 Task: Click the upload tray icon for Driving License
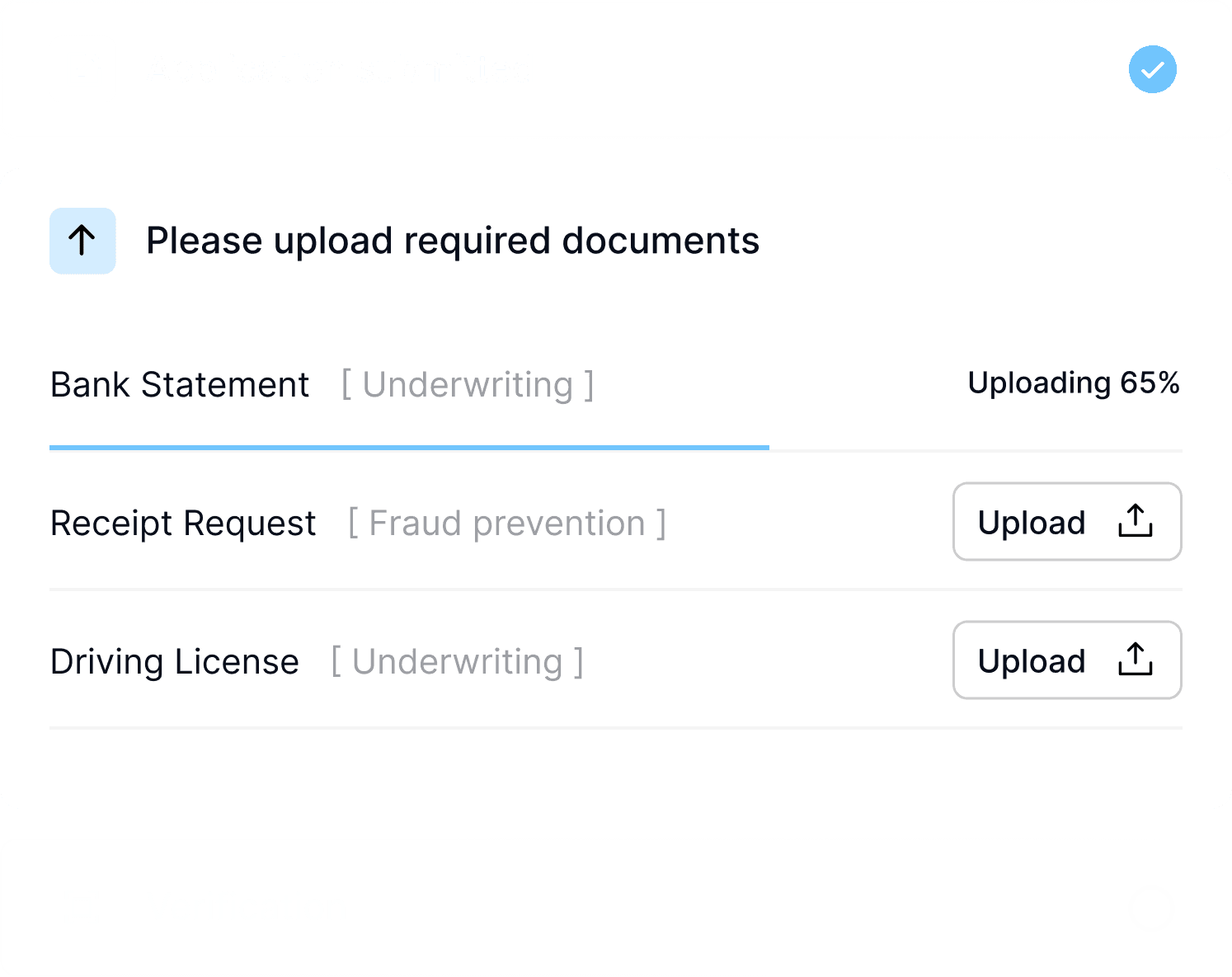click(x=1135, y=660)
